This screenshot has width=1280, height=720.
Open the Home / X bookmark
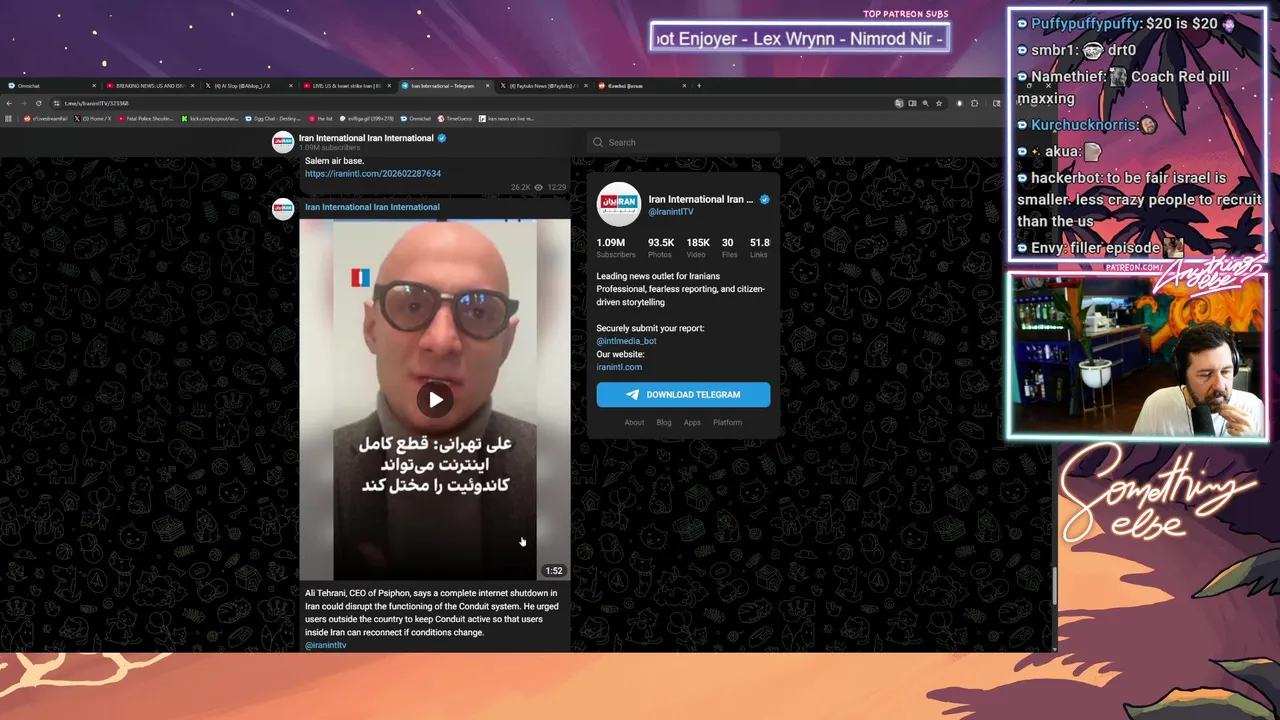(92, 118)
